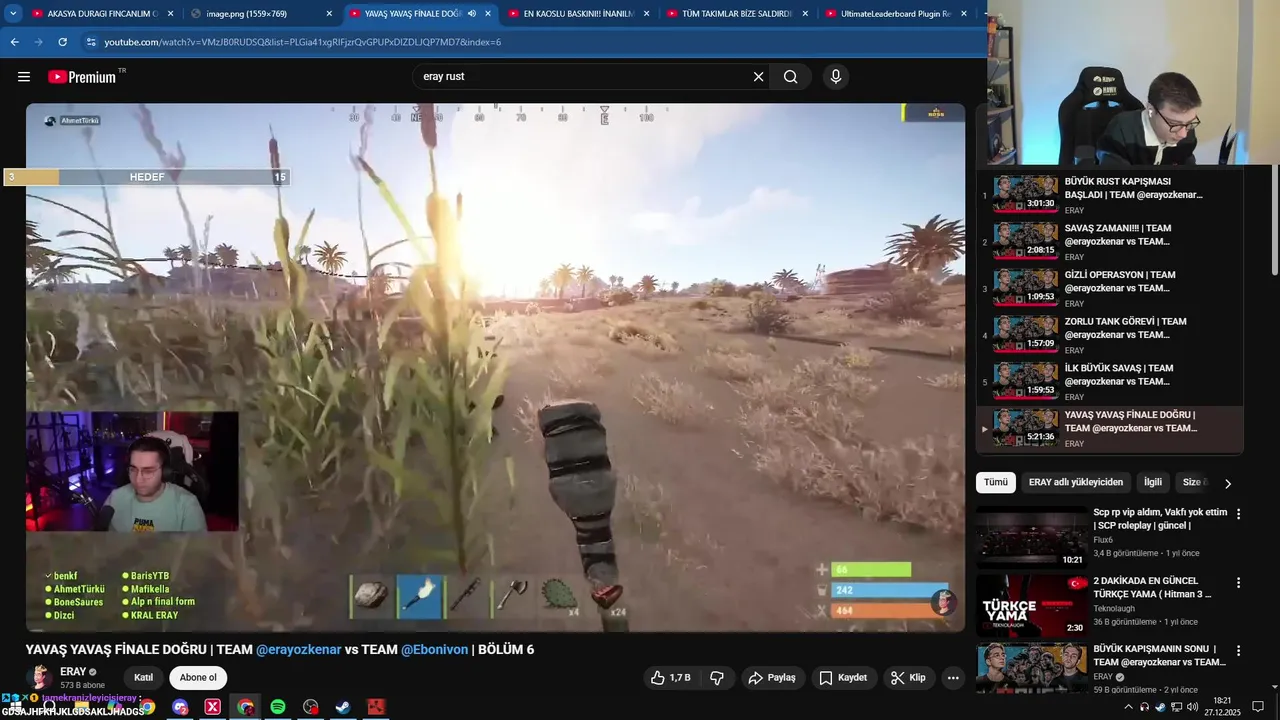Play 'BÜYÜK RUST KAPIŞMASI BAŞLADI' playlist video
This screenshot has width=1280, height=720.
click(x=1110, y=195)
